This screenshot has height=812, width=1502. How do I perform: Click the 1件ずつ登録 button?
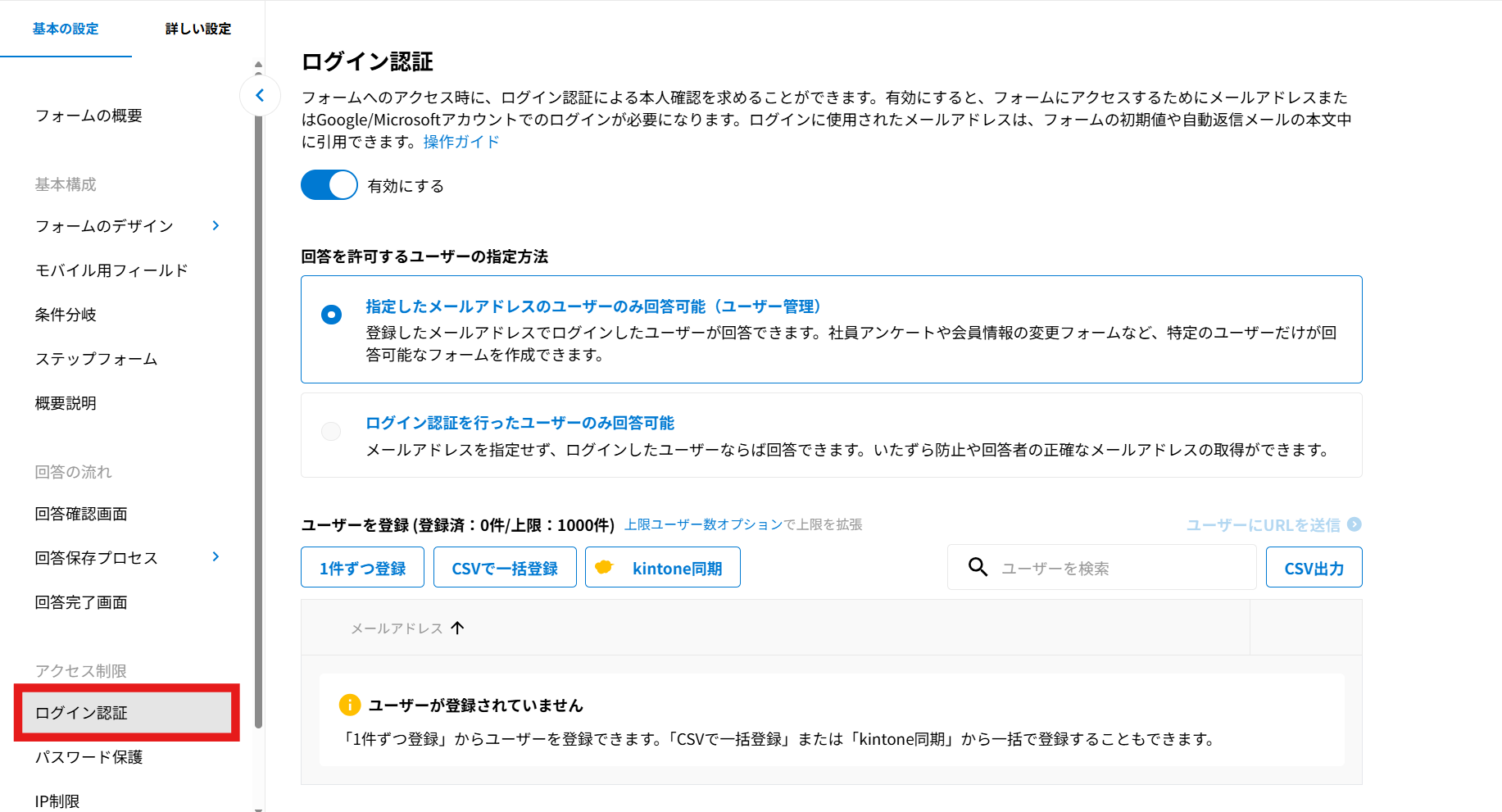(x=362, y=568)
